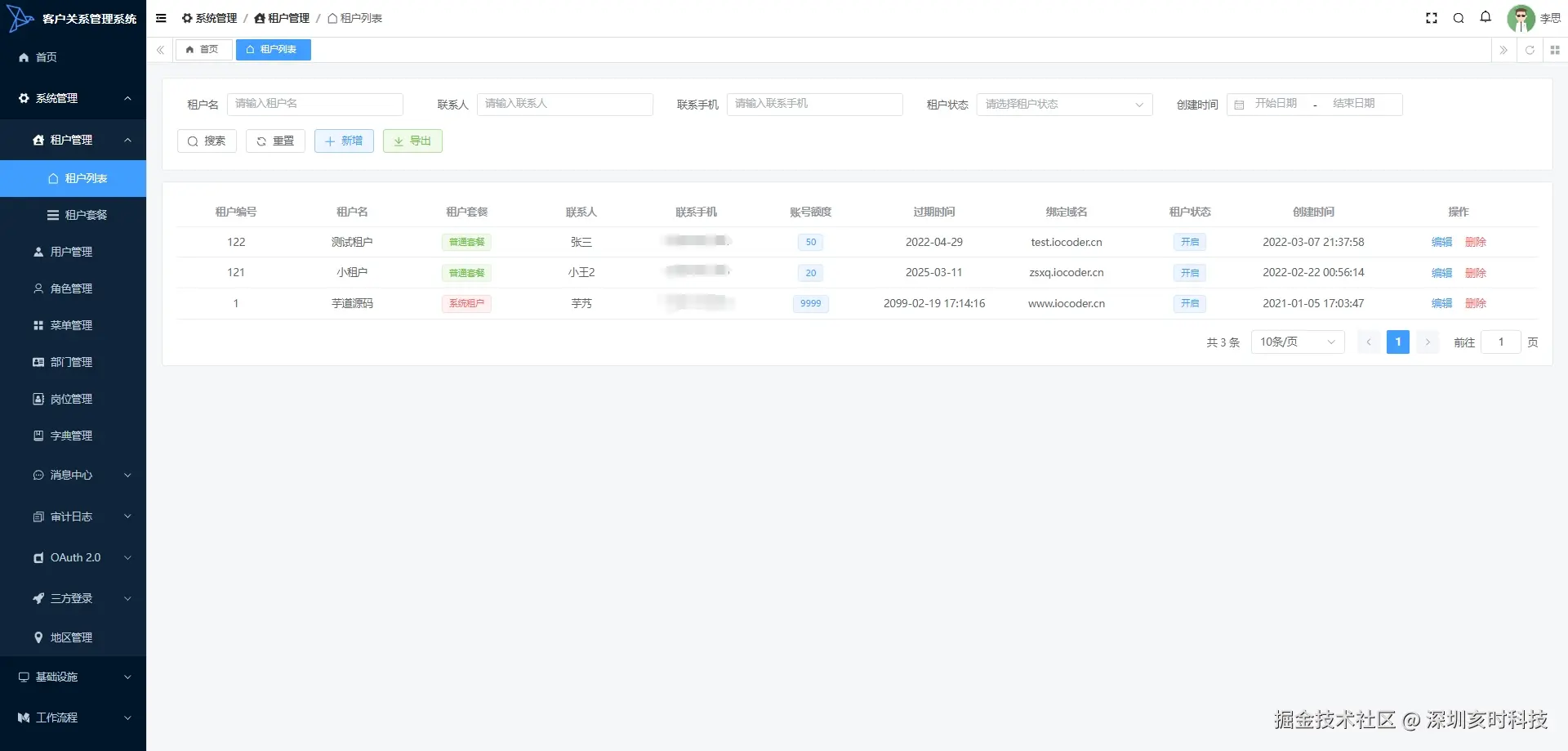Screen dimensions: 1568x751
Task: Focus the 租户名 input field
Action: 315,105
